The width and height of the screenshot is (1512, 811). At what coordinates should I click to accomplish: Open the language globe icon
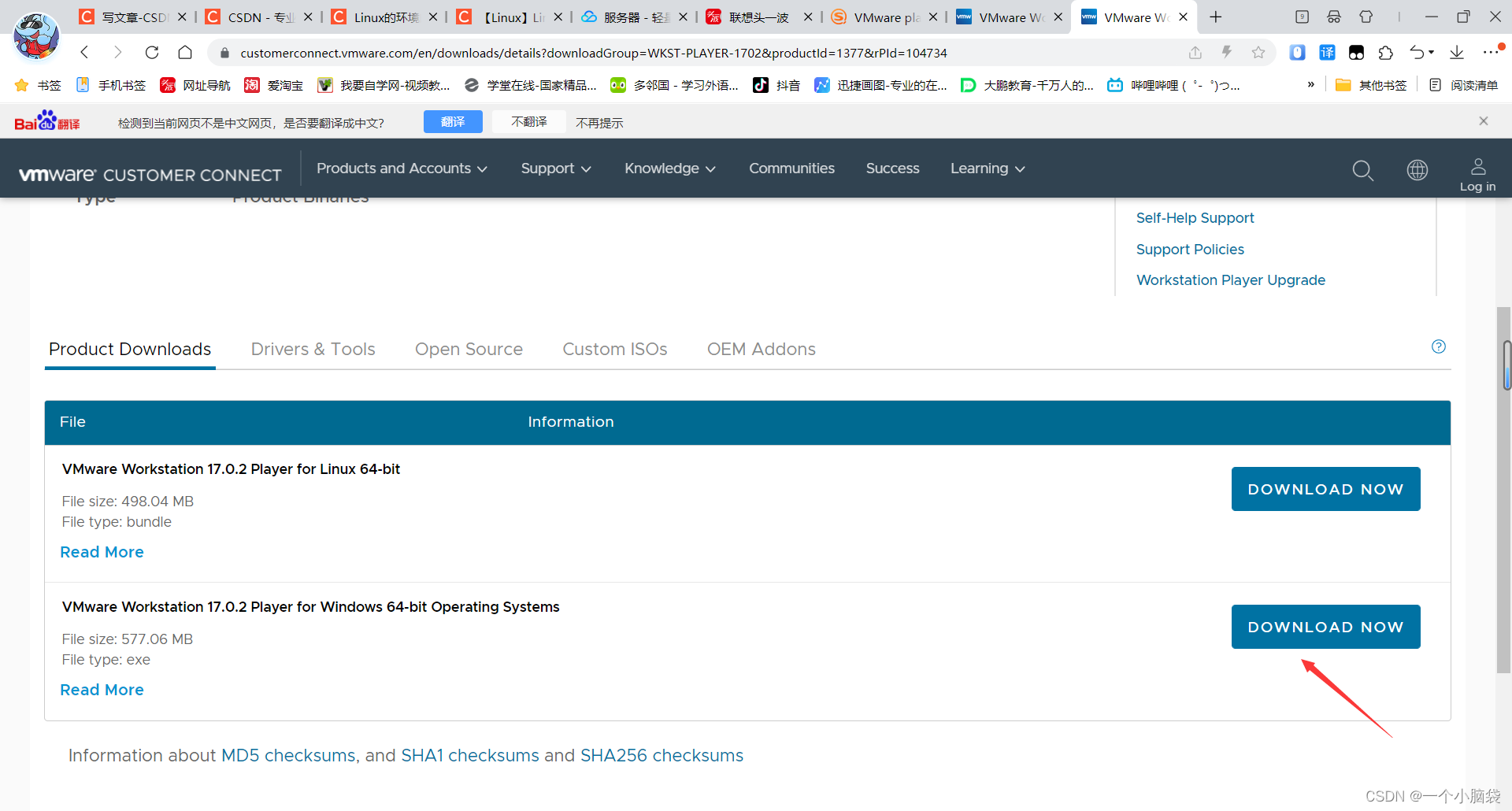click(x=1417, y=170)
